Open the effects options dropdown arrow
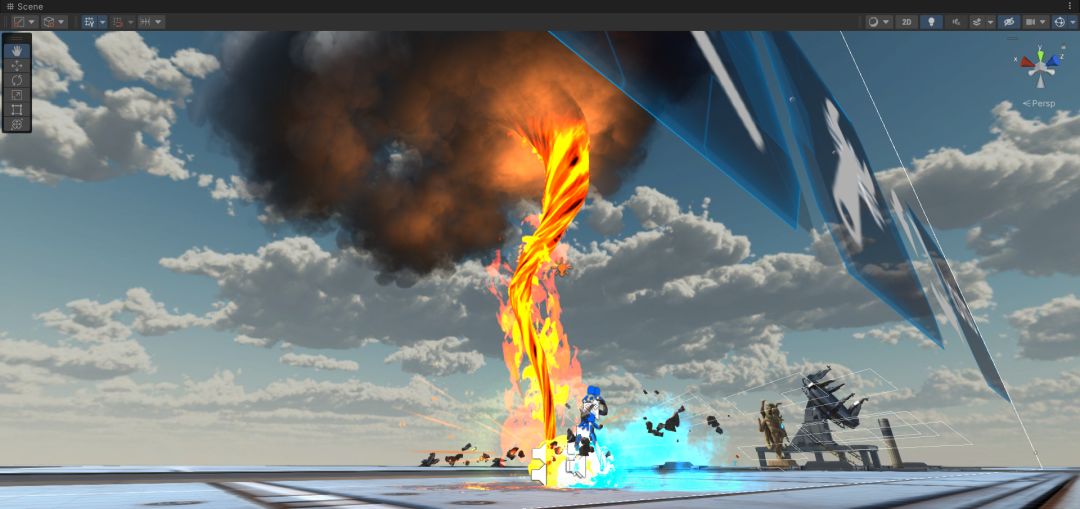Screen dimensions: 1080x509 990,22
